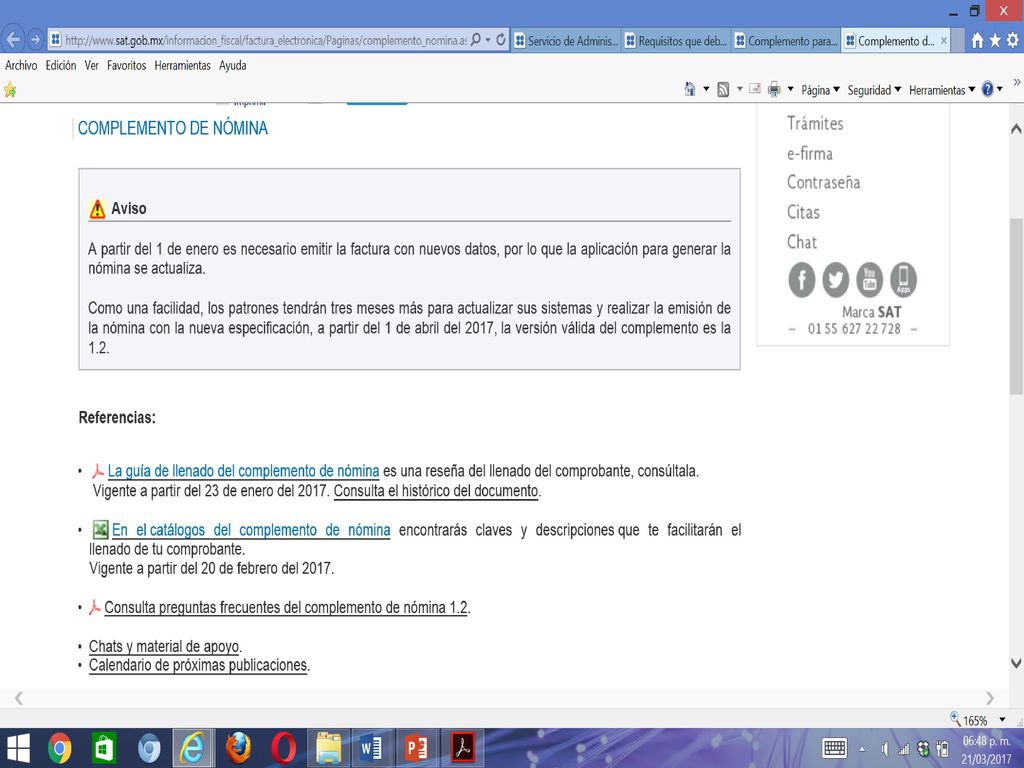Open the SAT Facebook icon
The width and height of the screenshot is (1024, 768).
(801, 280)
